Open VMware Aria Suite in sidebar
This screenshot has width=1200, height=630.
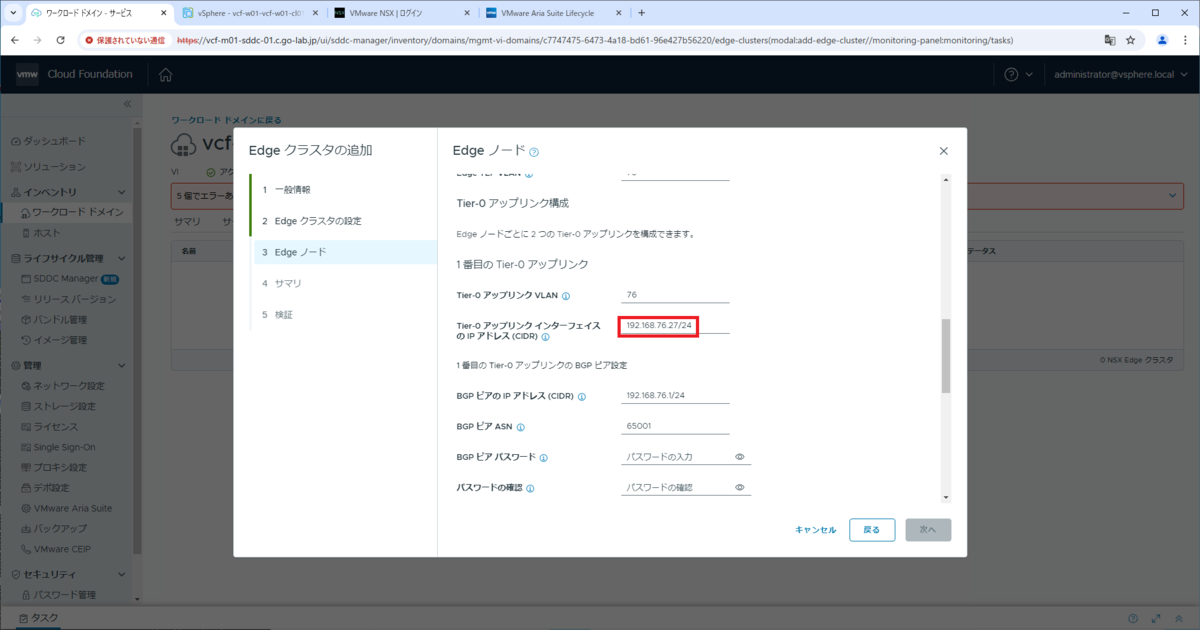[x=71, y=508]
